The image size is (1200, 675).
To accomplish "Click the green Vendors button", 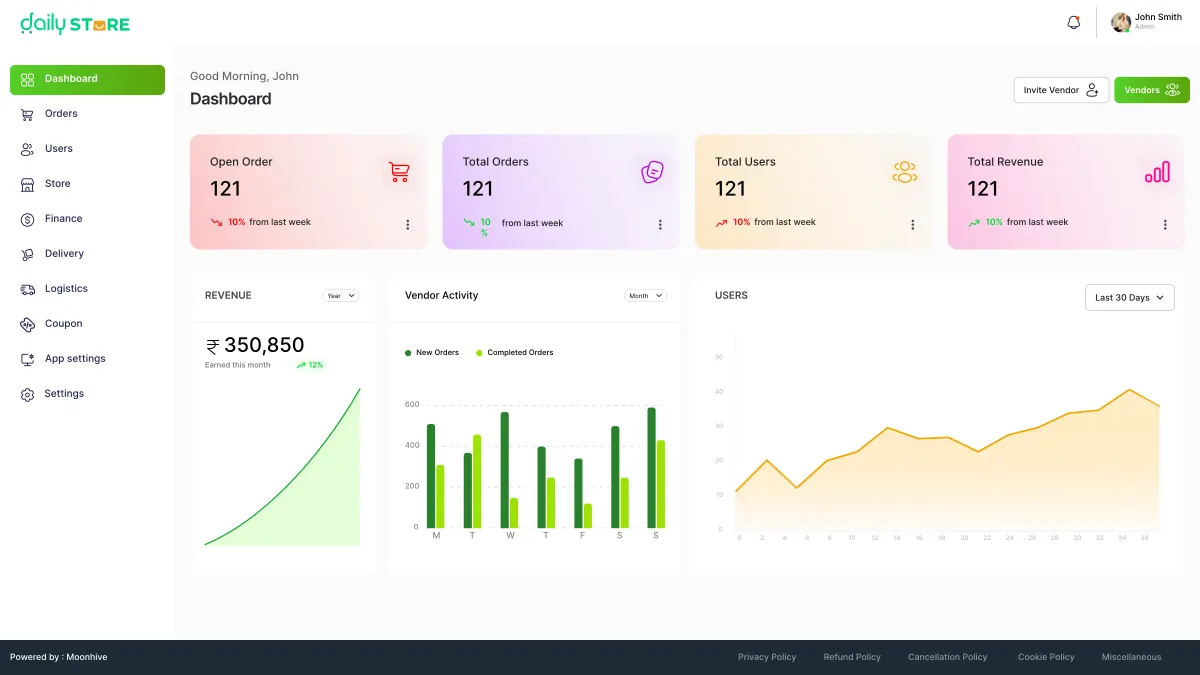I will coord(1152,90).
